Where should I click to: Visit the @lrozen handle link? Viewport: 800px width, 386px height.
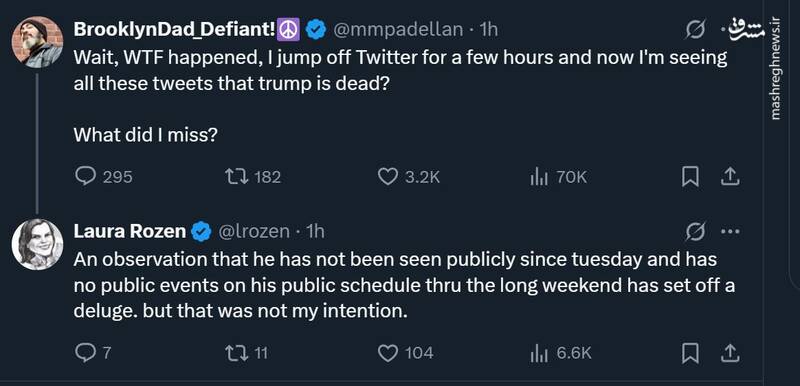pos(254,231)
